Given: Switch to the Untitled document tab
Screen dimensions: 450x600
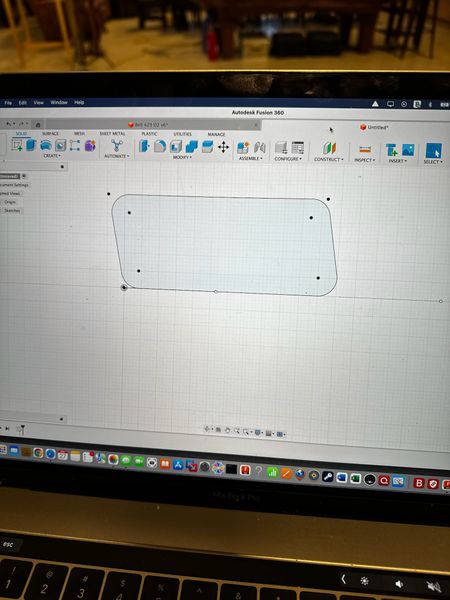Looking at the screenshot, I should click(374, 127).
